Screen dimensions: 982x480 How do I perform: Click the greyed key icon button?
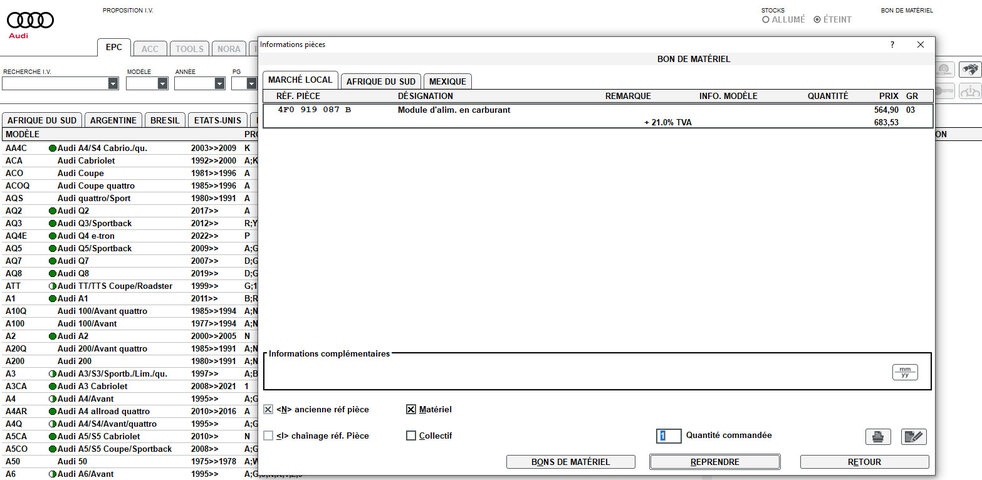click(945, 90)
